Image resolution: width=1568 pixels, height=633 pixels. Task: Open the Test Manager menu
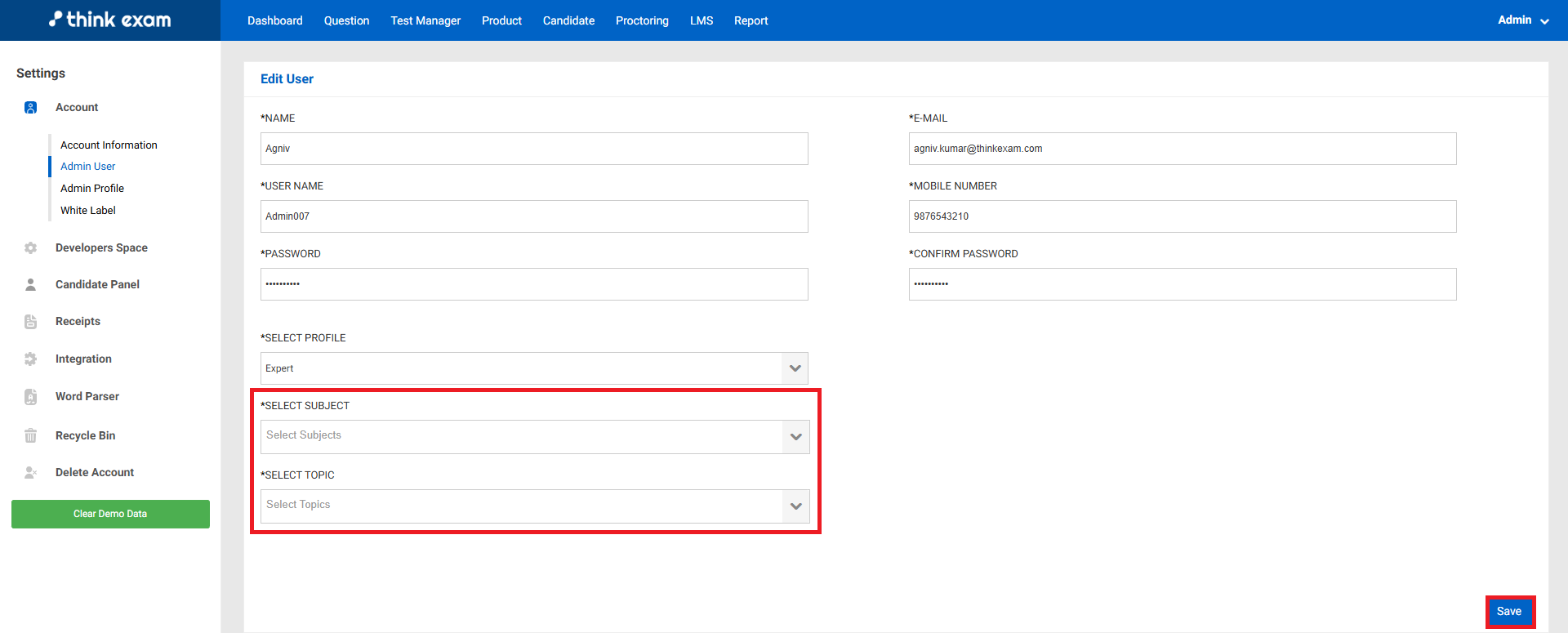425,20
